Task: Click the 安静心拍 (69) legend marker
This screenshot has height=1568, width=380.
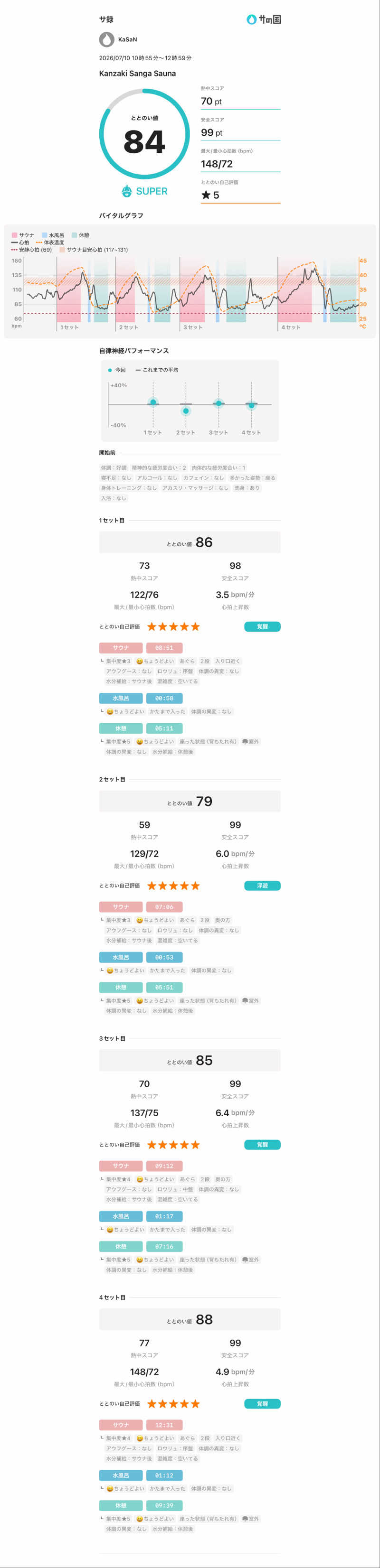Action: click(14, 250)
